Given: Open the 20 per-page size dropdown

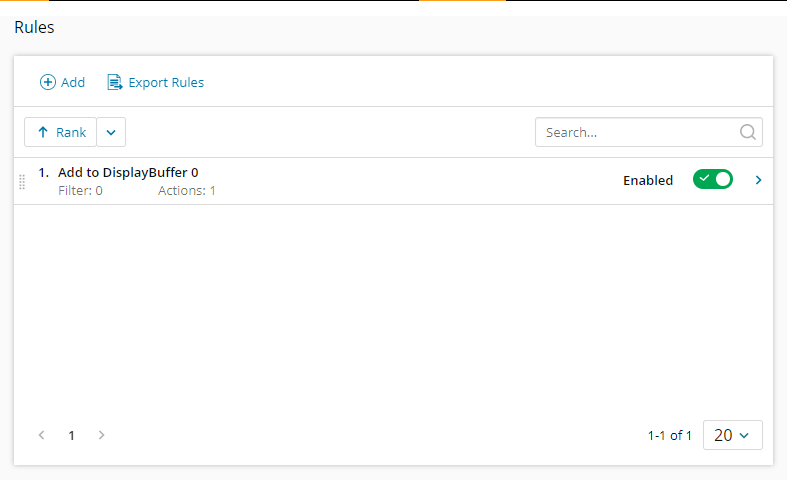Looking at the screenshot, I should 732,435.
